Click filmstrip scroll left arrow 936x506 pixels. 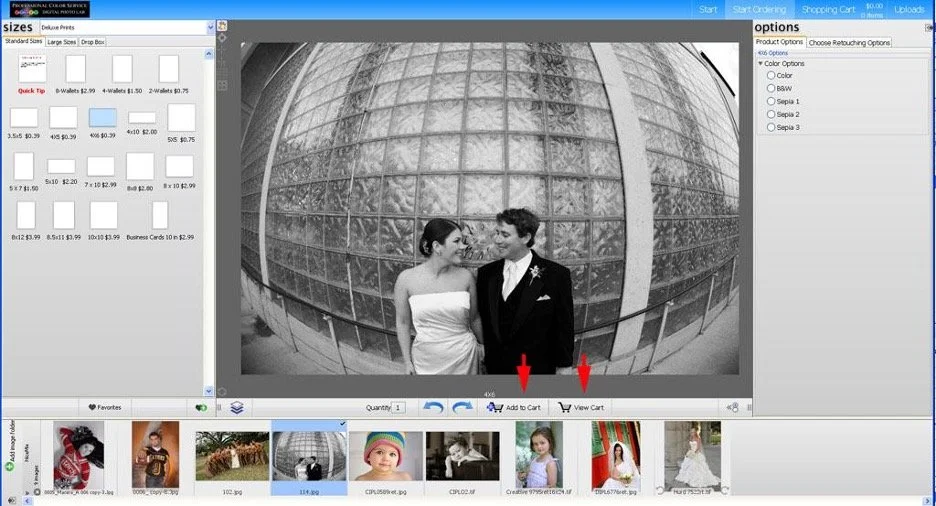point(27,501)
